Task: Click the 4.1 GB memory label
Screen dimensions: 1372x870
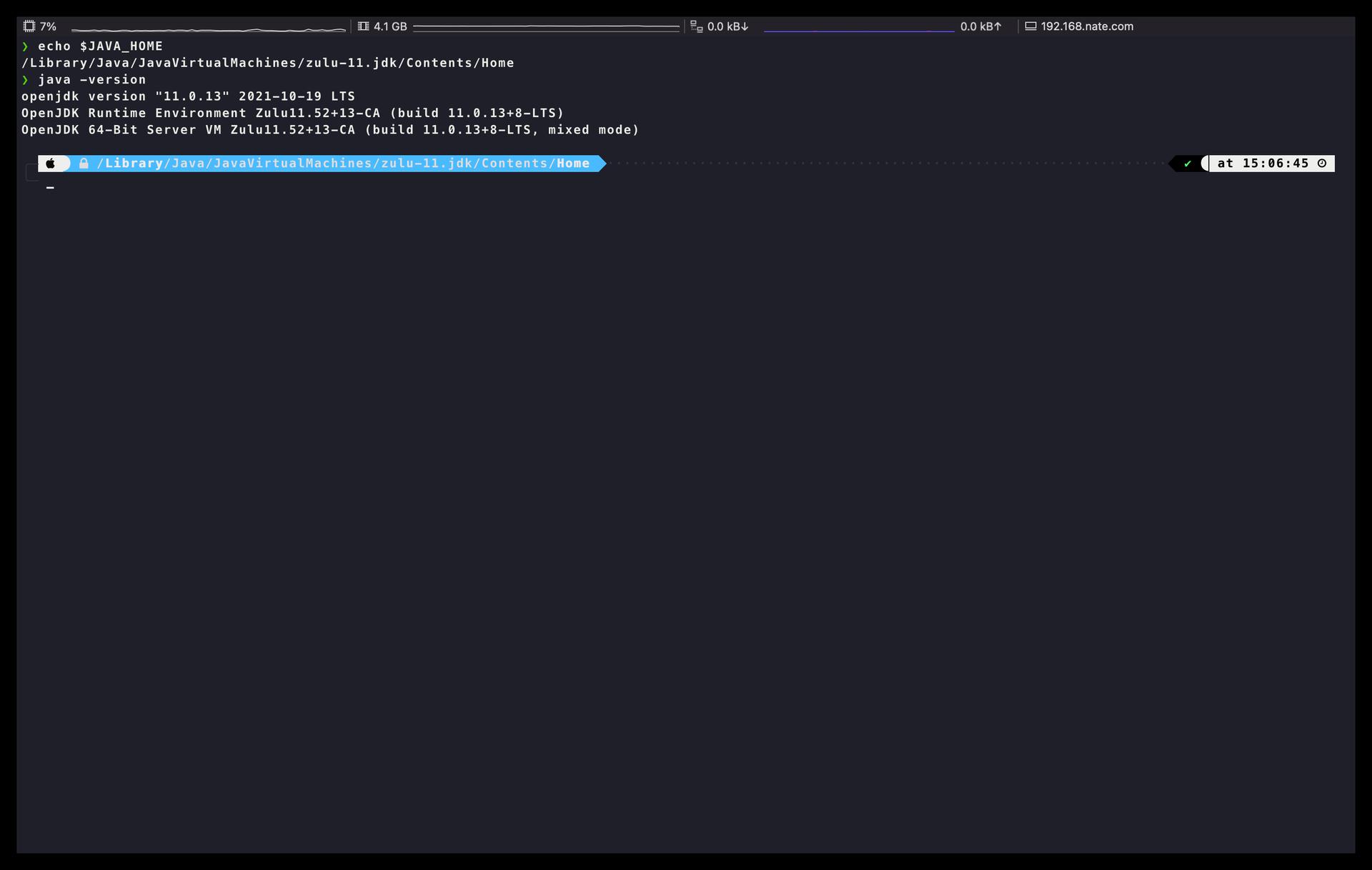Action: coord(390,26)
